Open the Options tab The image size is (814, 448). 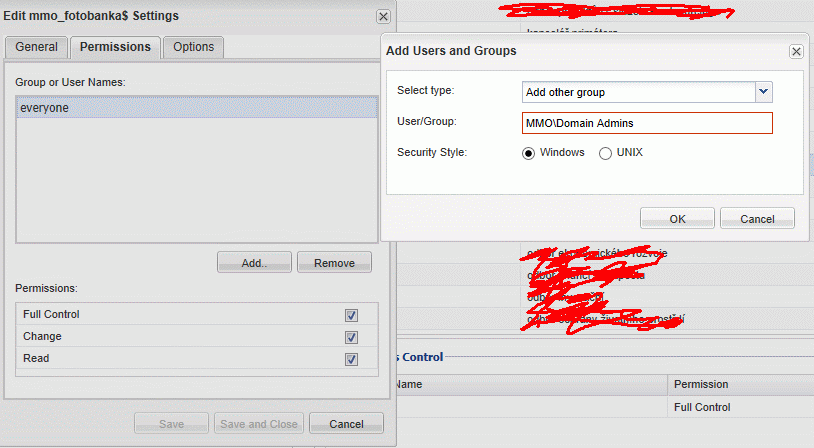(194, 47)
